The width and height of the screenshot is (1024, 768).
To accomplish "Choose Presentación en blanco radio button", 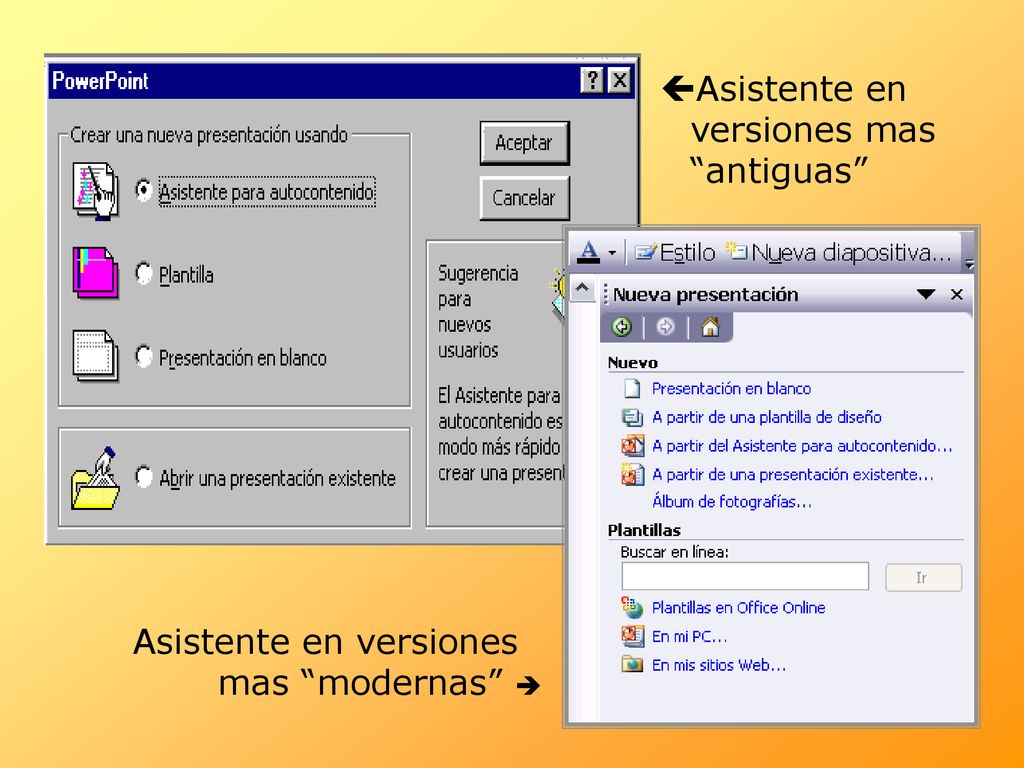I will pyautogui.click(x=144, y=356).
